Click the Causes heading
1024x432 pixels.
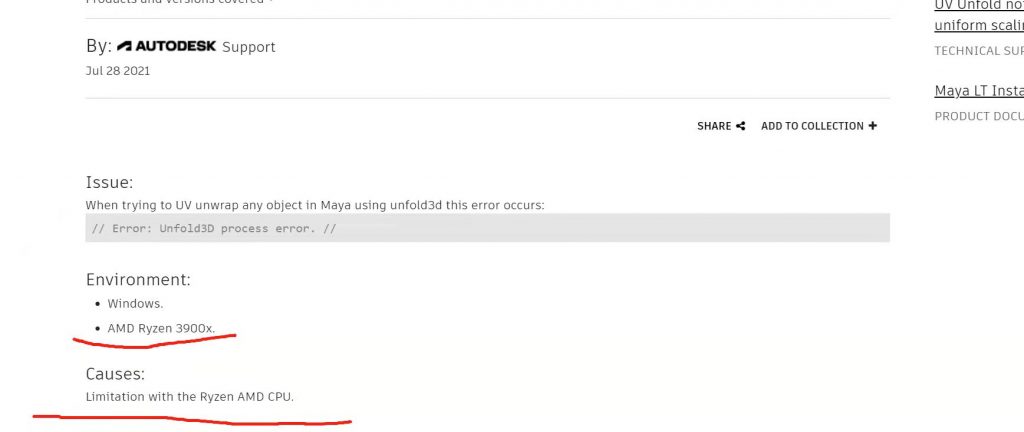(115, 374)
